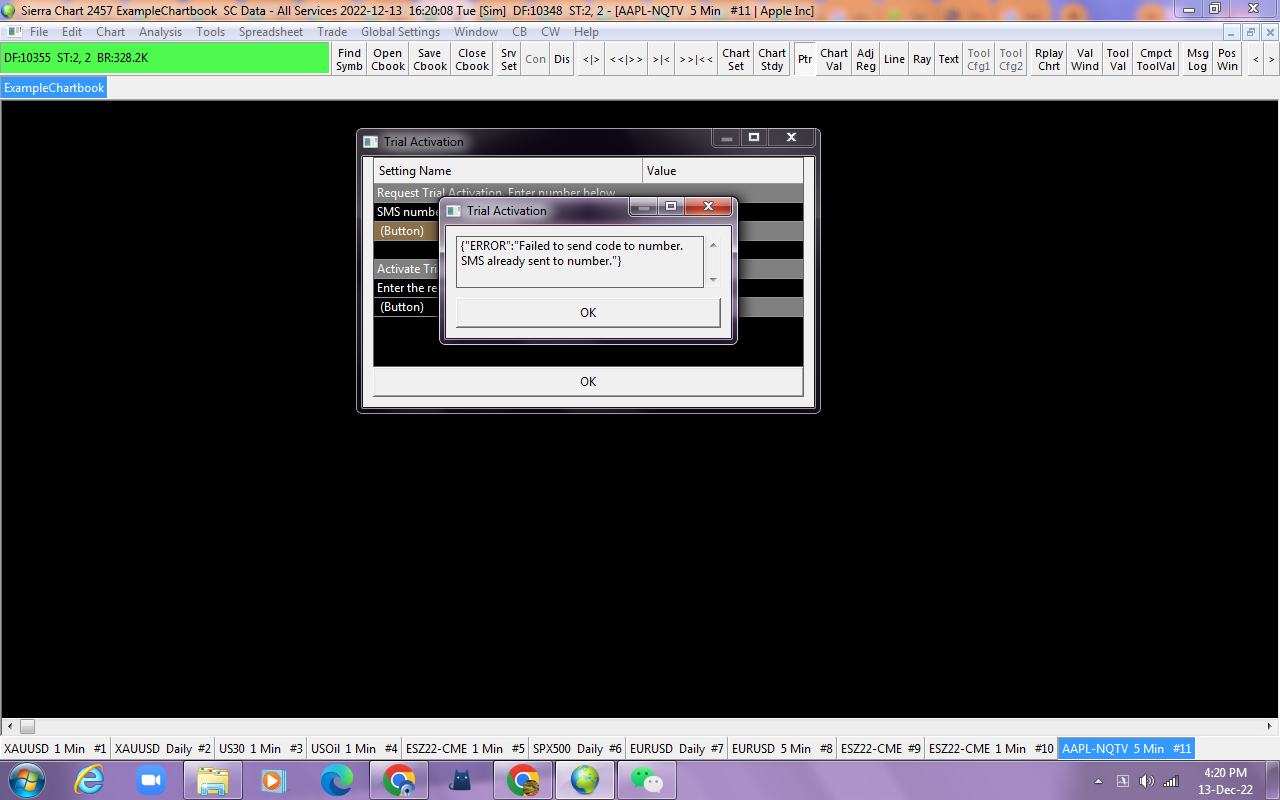
Task: Select the Text drawing tool
Action: tap(949, 59)
